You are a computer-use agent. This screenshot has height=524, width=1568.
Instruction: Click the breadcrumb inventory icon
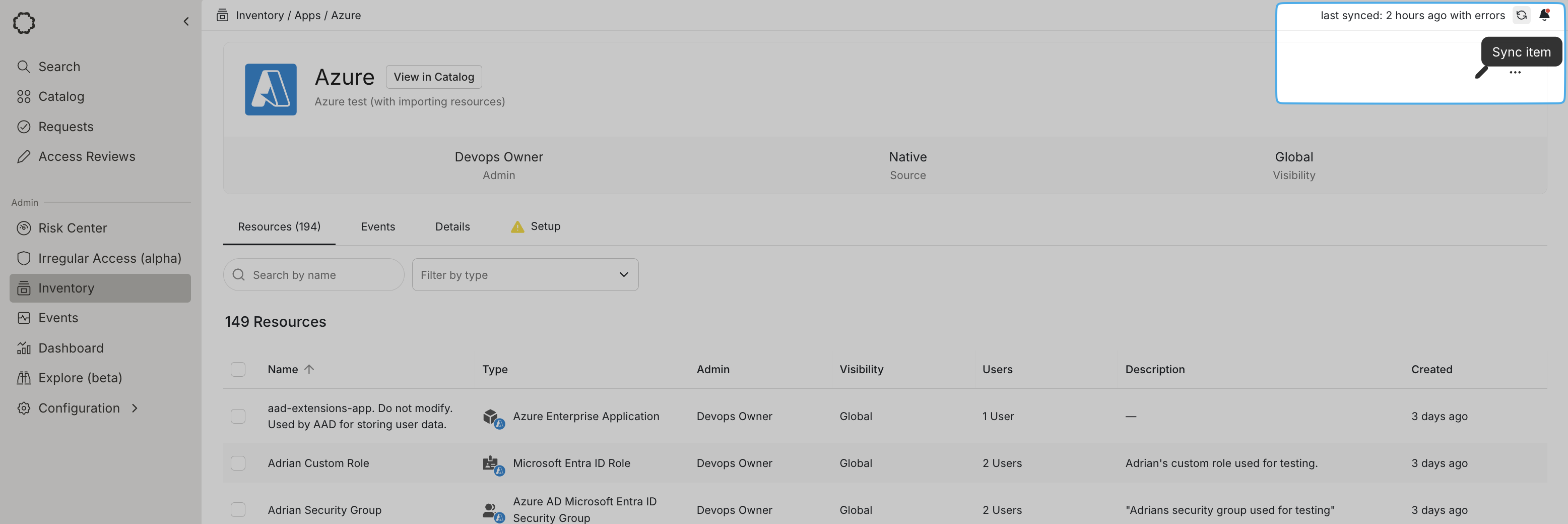(222, 15)
